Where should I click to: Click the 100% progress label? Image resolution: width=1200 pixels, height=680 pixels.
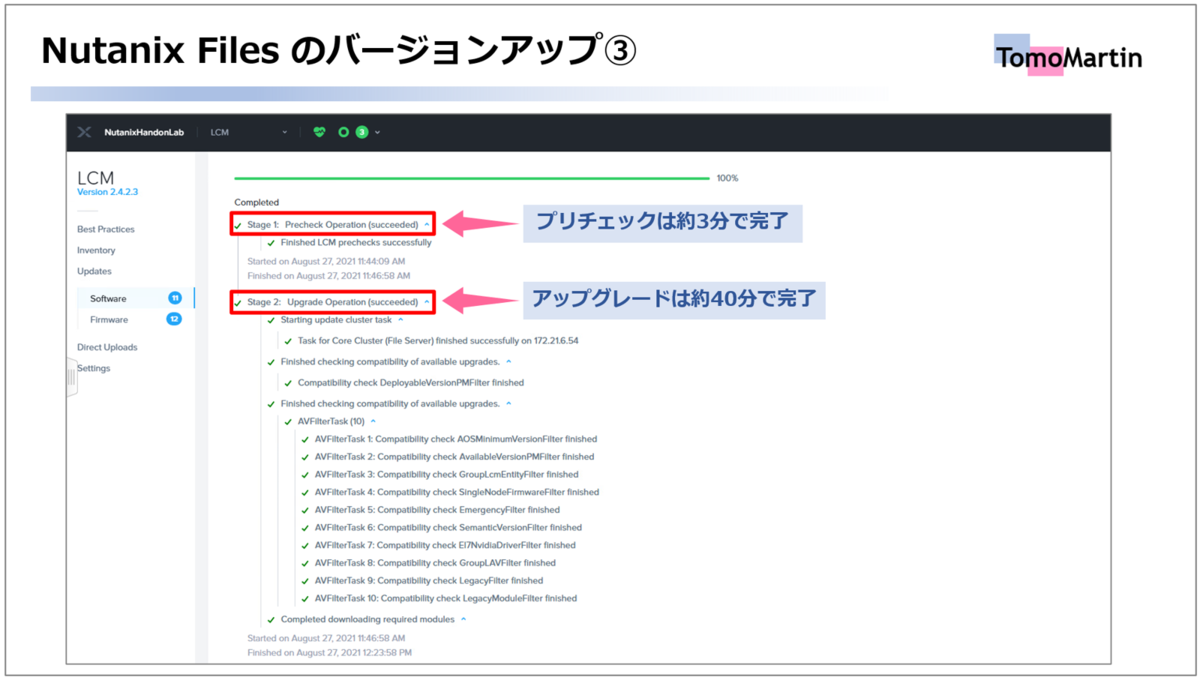727,178
